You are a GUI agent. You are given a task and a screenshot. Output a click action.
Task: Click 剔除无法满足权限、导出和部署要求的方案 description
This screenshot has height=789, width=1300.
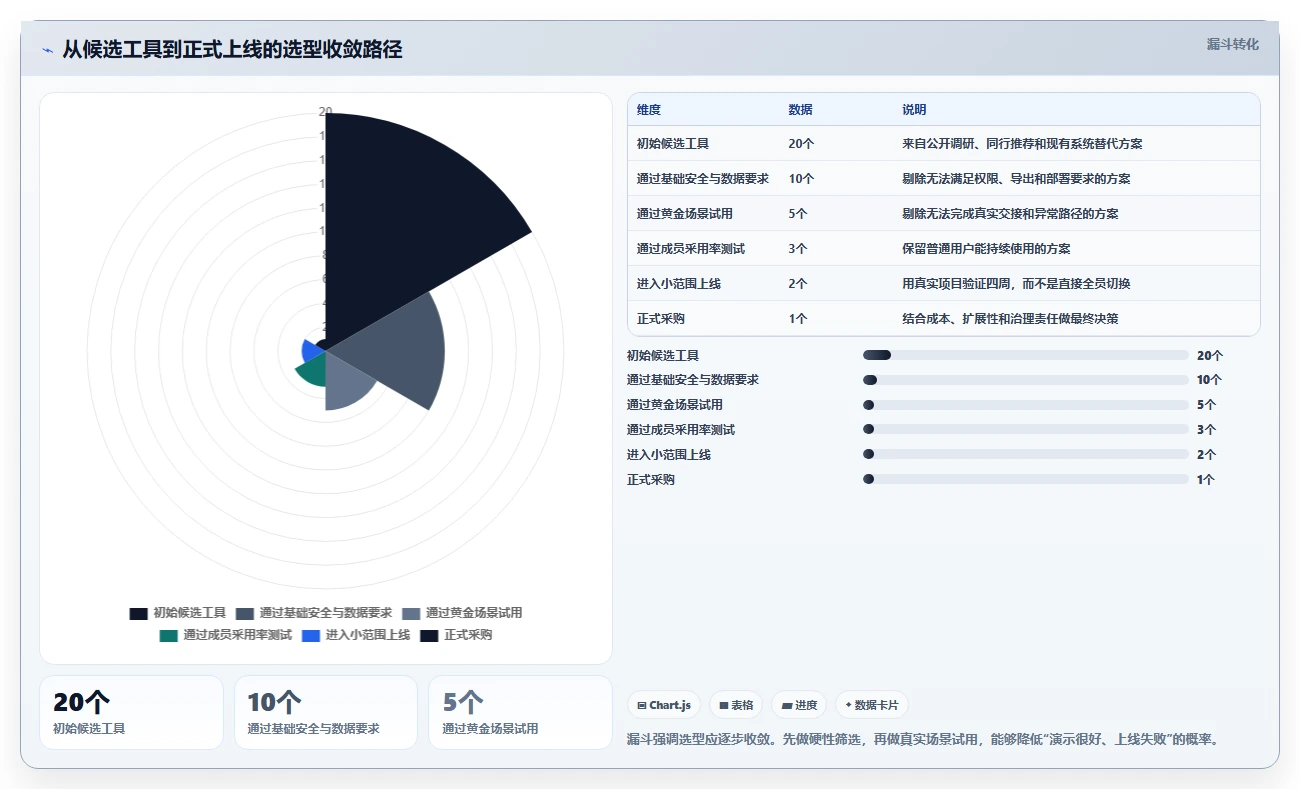click(1016, 179)
